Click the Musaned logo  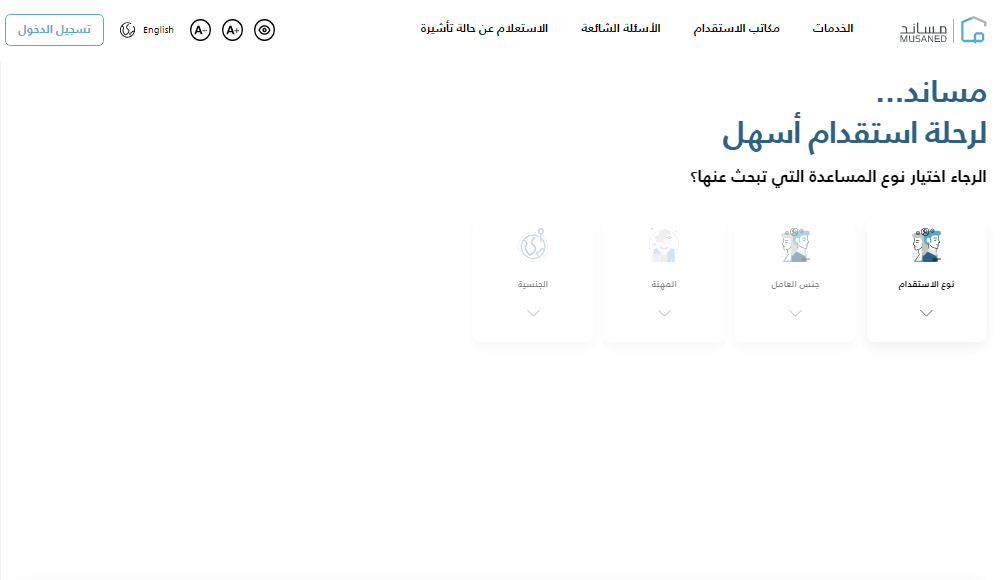(x=943, y=30)
